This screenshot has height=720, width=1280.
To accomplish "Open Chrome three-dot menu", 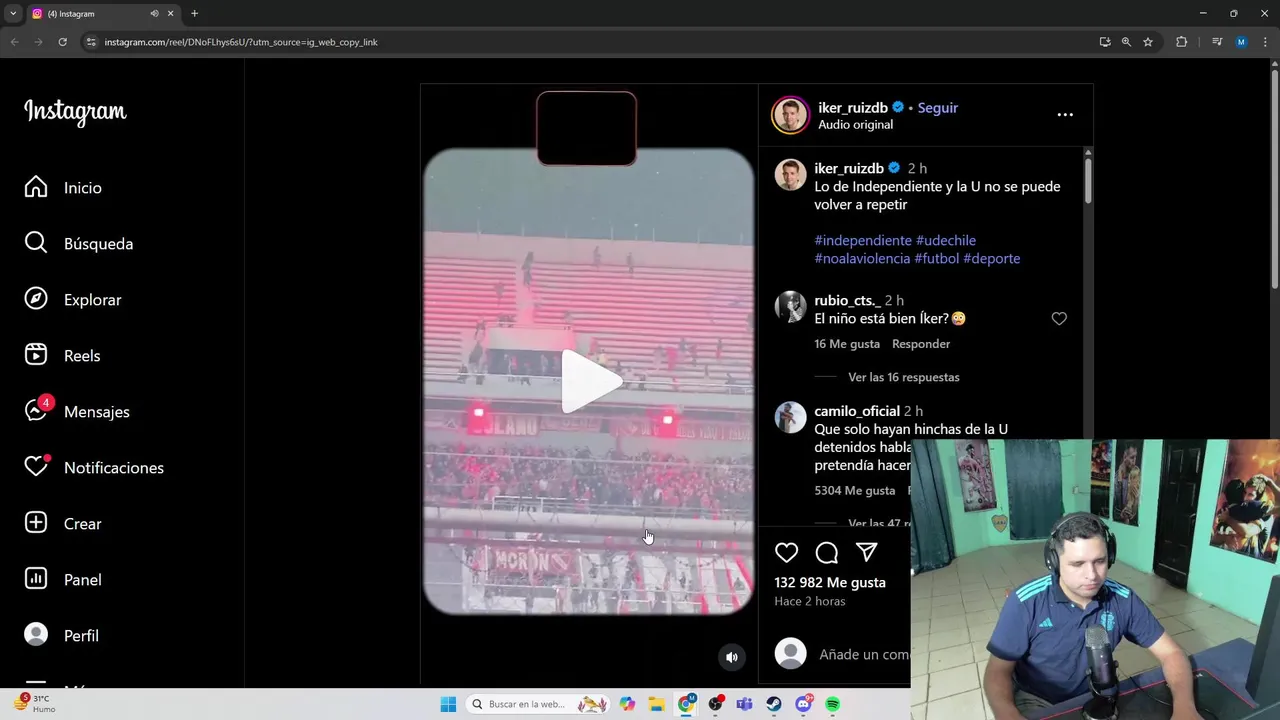I will click(1265, 42).
